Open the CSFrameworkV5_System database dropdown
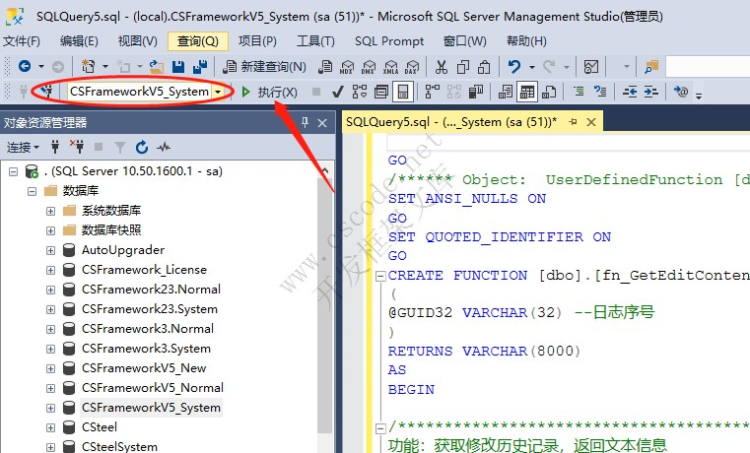This screenshot has height=453, width=750. click(x=218, y=92)
